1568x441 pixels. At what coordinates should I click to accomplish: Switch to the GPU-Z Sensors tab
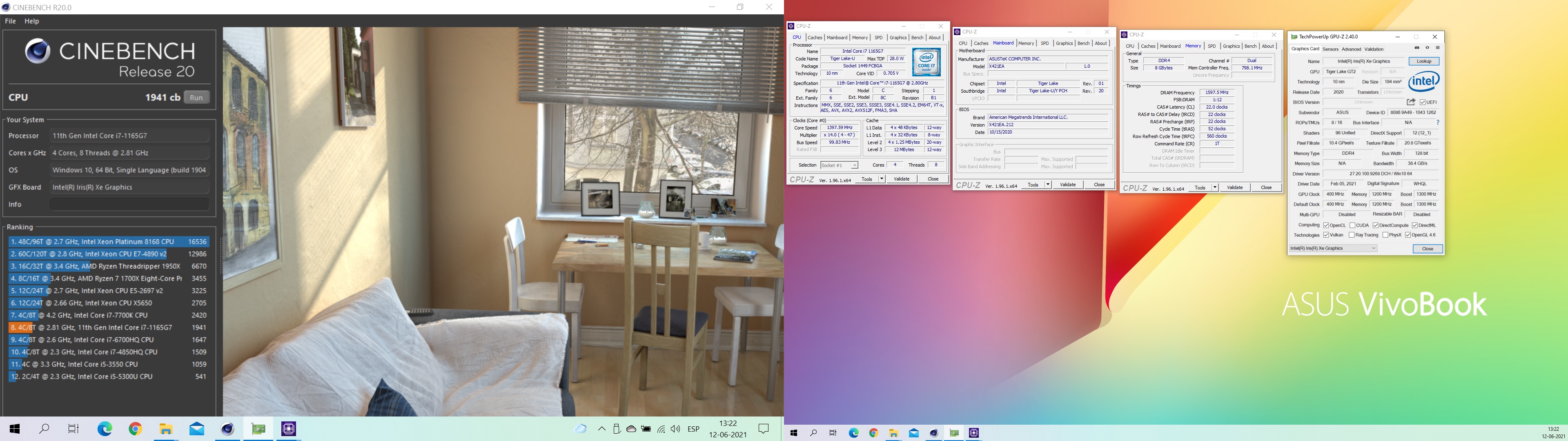pos(1330,49)
